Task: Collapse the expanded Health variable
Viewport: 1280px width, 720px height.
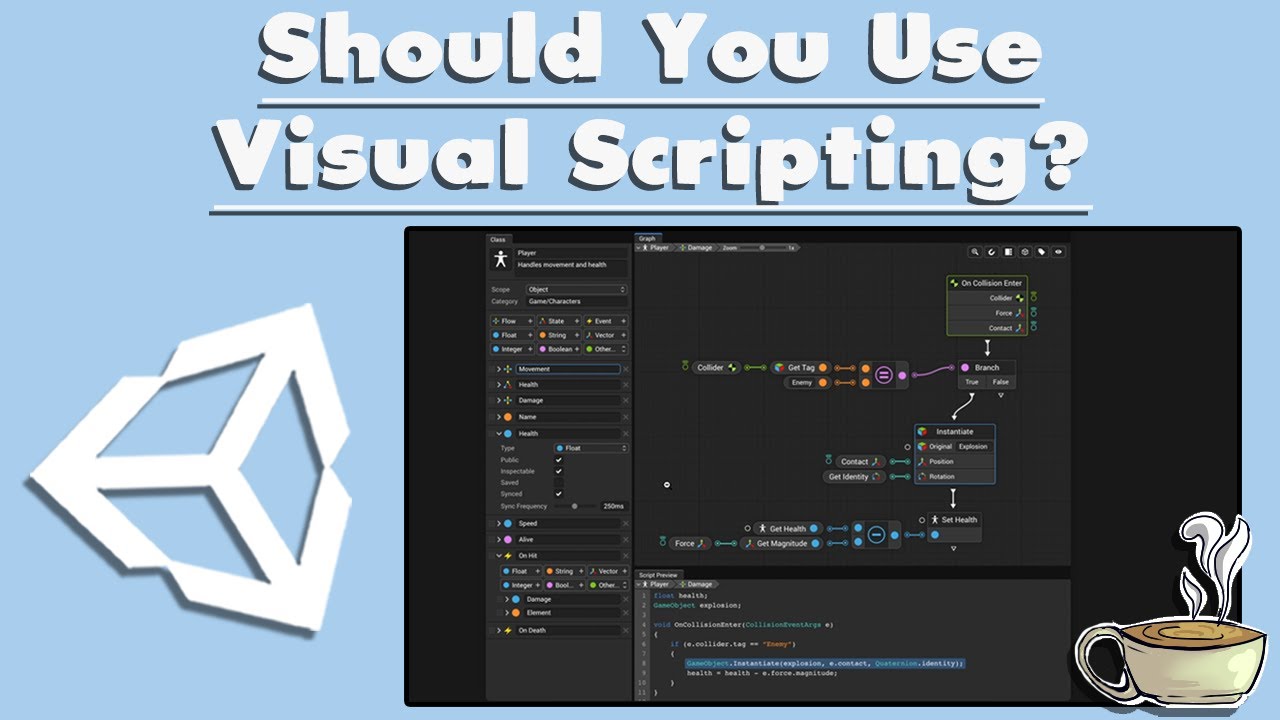Action: [x=498, y=431]
